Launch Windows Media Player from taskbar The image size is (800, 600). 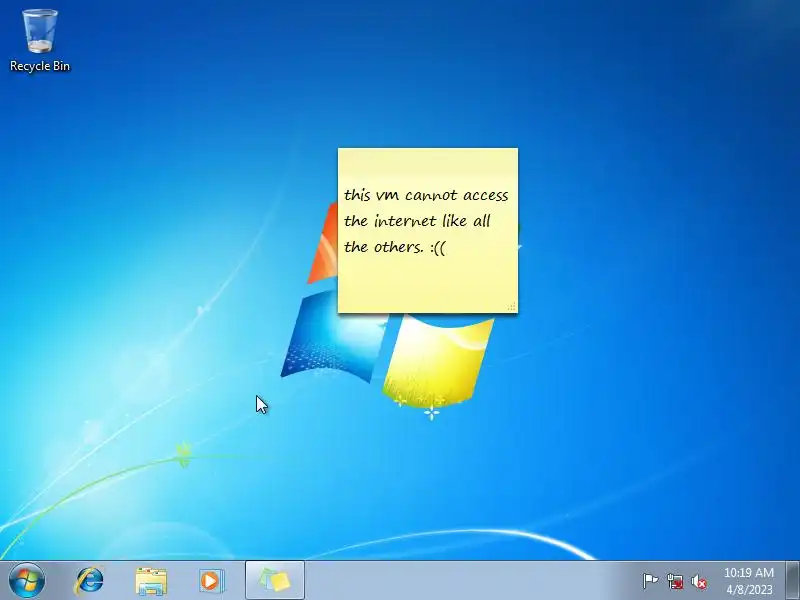(211, 581)
